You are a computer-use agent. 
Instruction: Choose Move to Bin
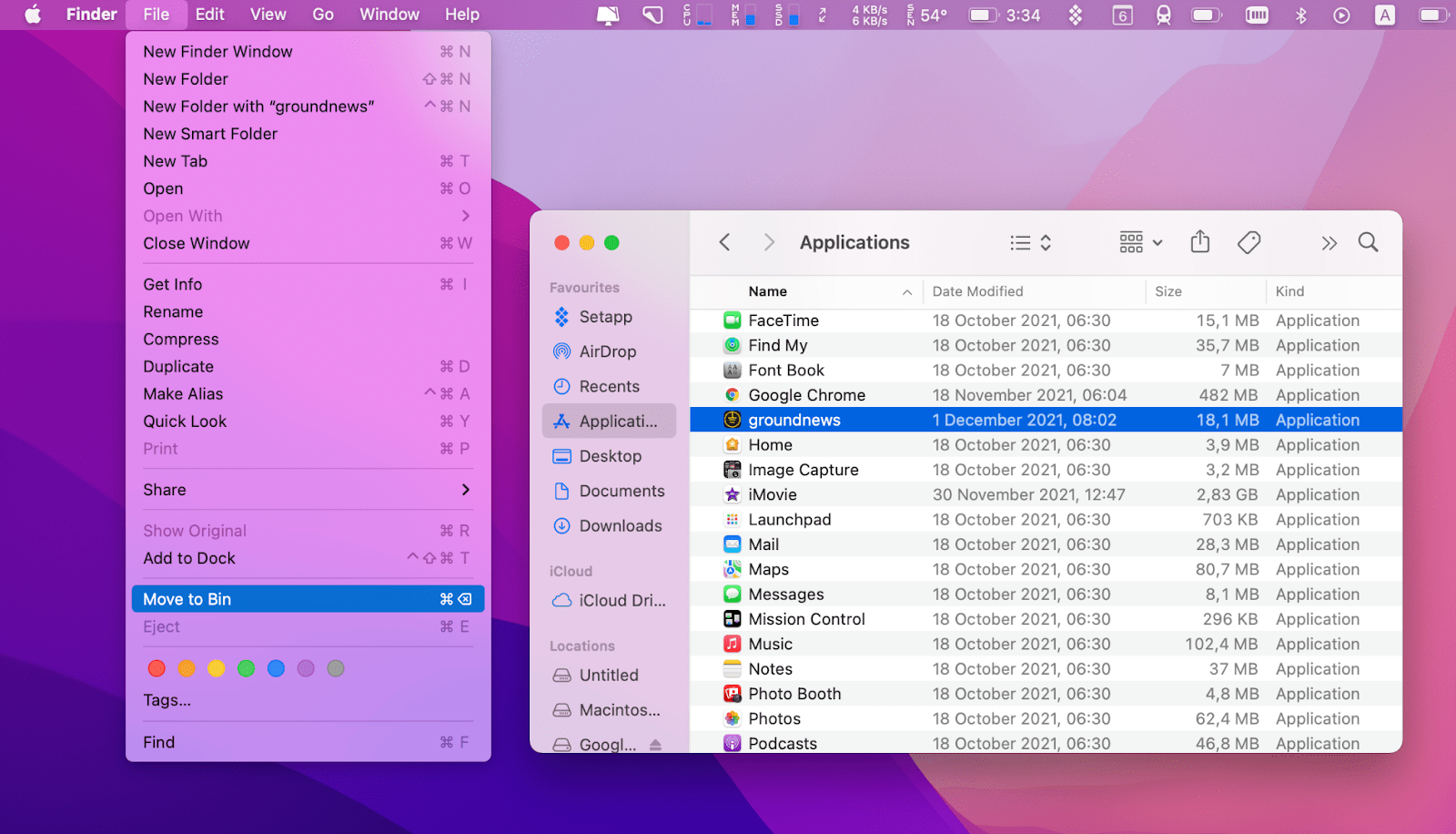point(308,599)
